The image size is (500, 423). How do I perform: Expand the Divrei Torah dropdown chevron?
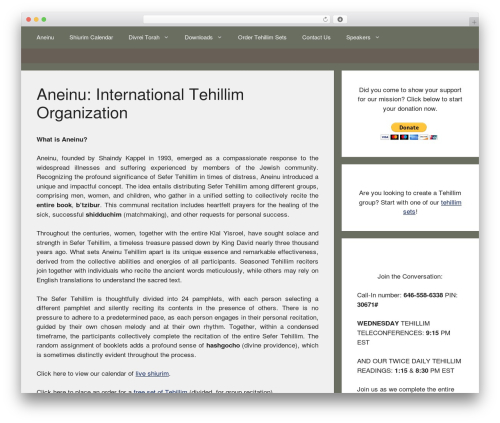click(x=166, y=37)
